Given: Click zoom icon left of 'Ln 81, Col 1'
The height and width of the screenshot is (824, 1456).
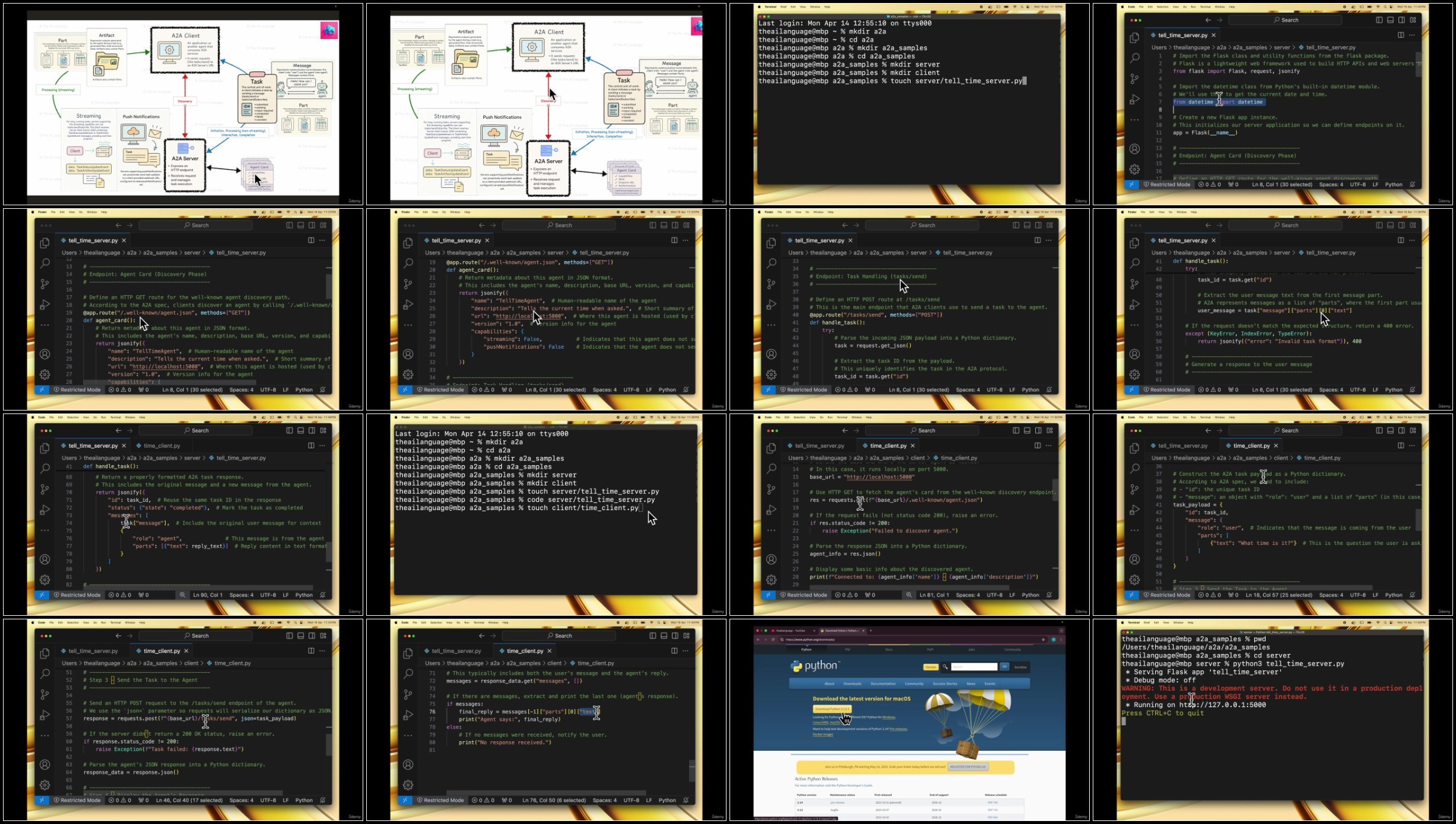Looking at the screenshot, I should 909,595.
